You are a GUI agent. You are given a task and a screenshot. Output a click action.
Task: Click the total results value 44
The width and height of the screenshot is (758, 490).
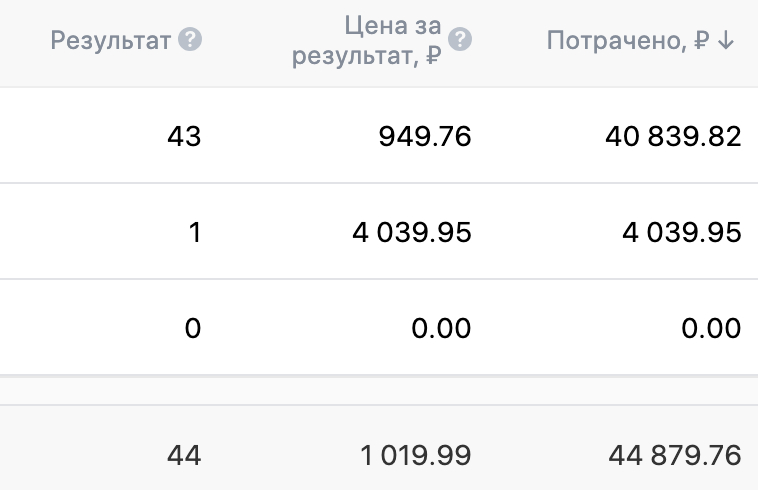click(183, 456)
